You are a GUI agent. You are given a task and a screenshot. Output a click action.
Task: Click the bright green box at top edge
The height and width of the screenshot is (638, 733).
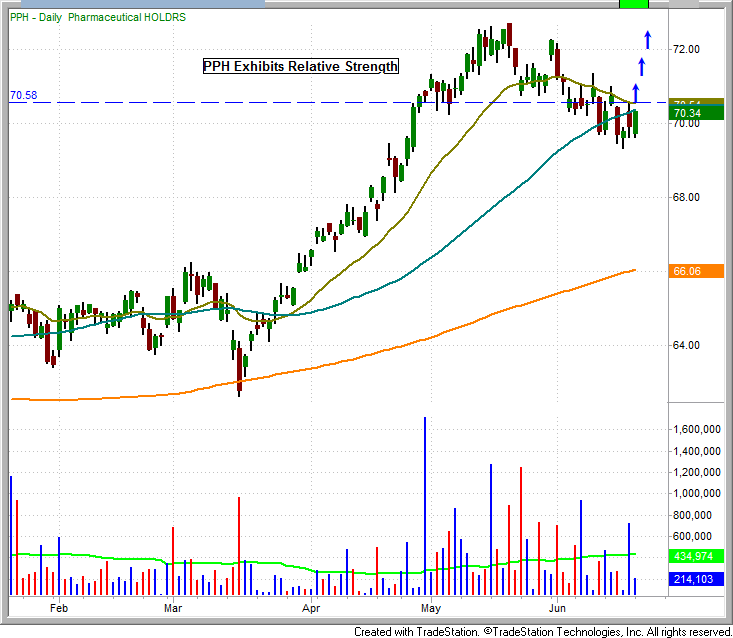pos(633,4)
